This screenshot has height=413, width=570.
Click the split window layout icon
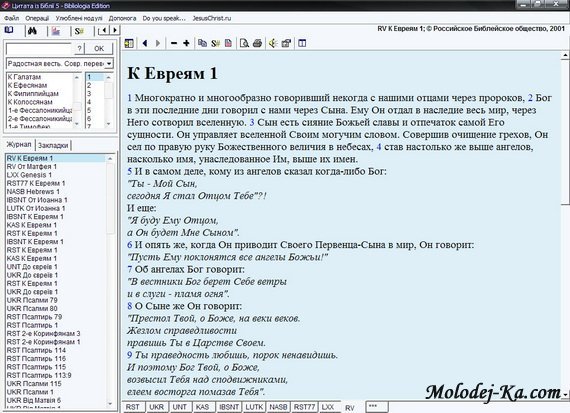click(302, 43)
